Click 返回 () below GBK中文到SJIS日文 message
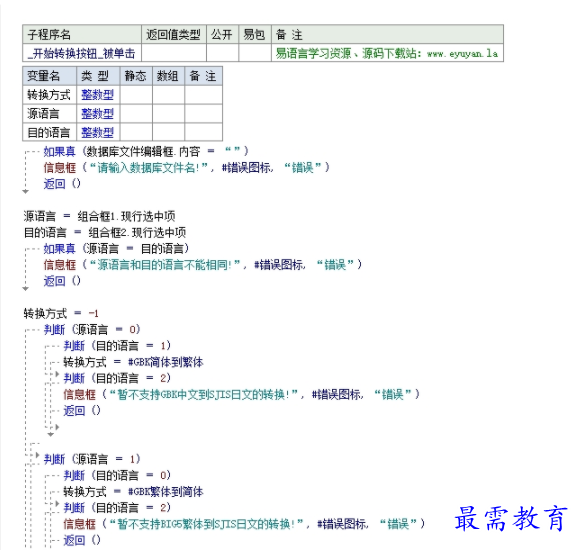The height and width of the screenshot is (550, 576). [x=82, y=410]
